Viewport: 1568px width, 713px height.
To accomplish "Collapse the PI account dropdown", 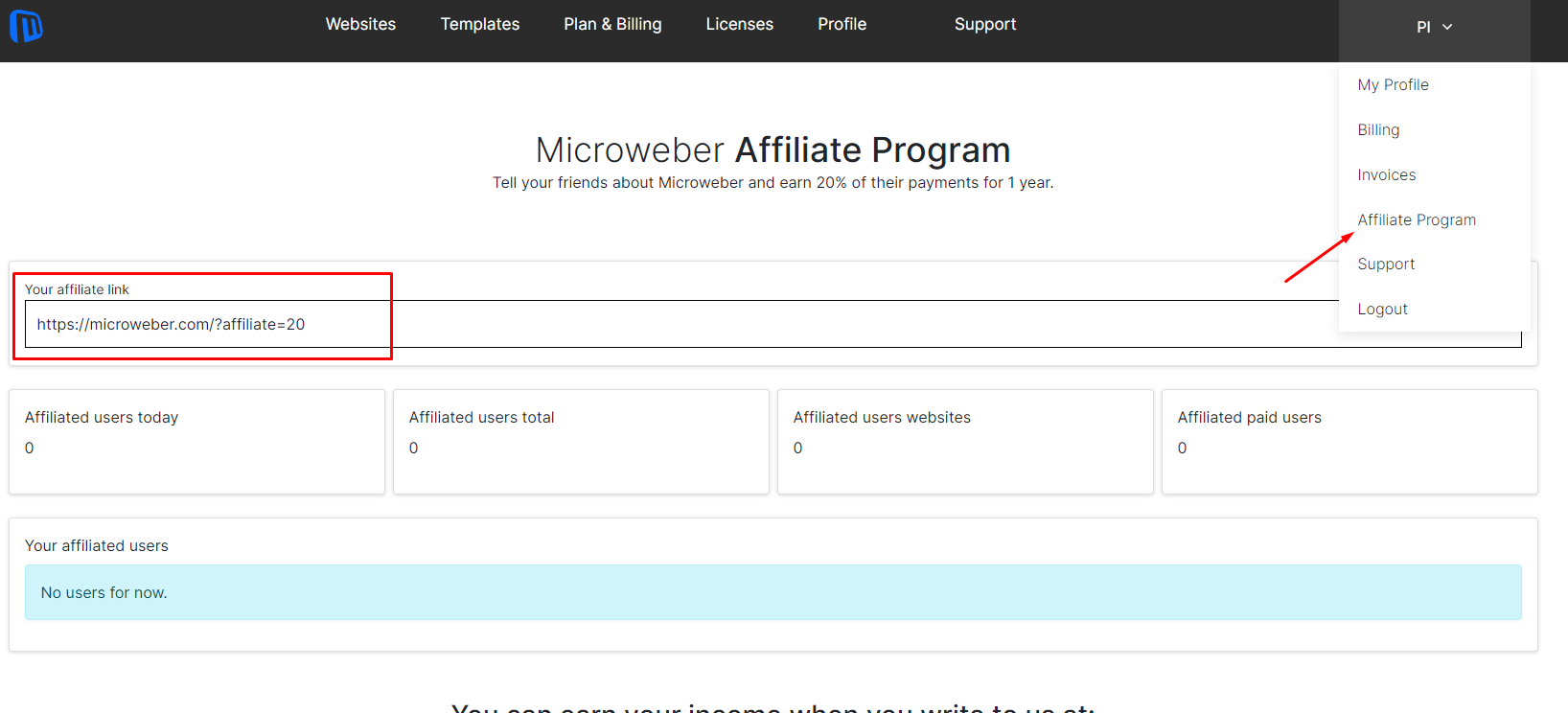I will (1434, 27).
